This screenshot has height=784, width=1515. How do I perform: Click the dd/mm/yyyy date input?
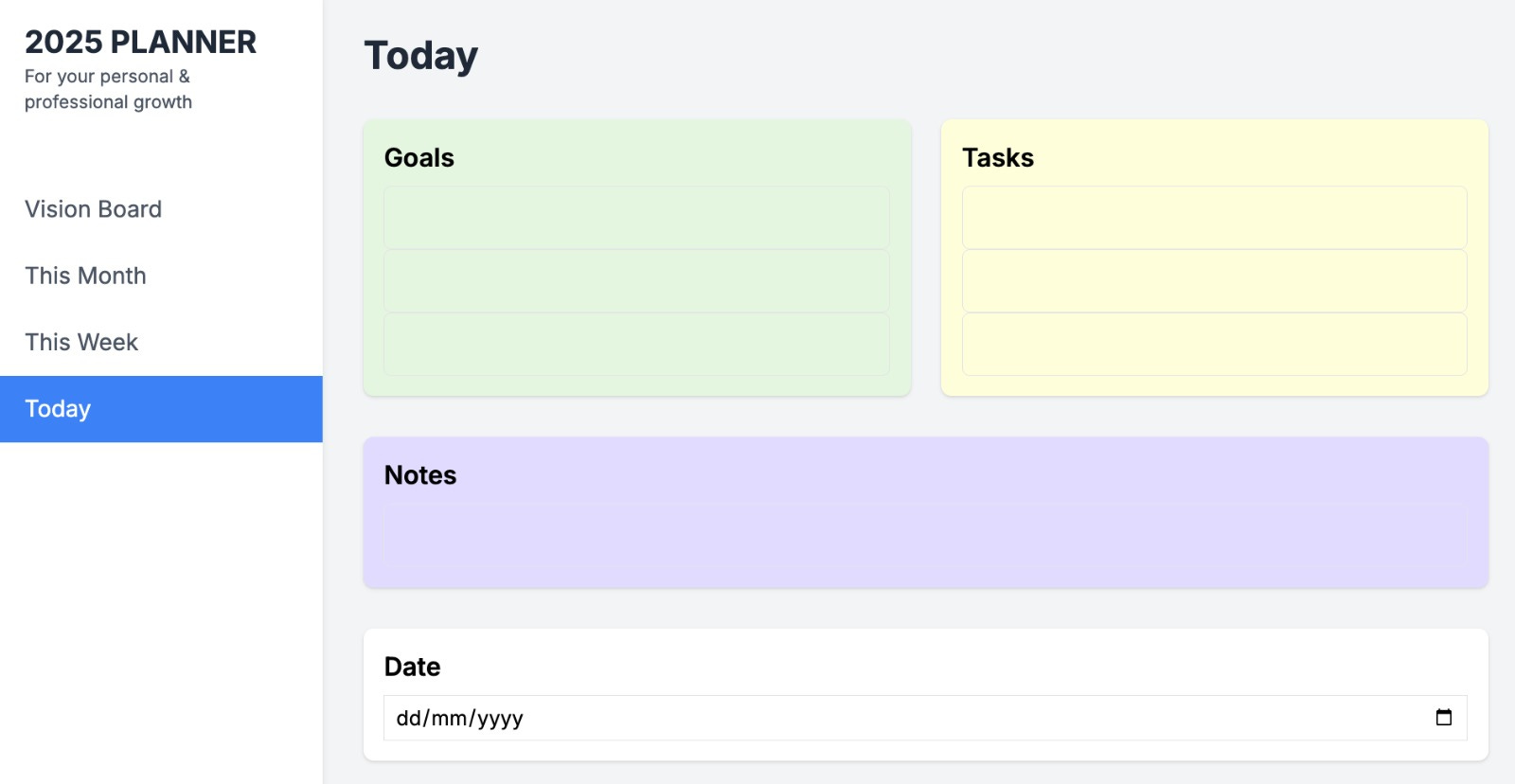(x=925, y=718)
